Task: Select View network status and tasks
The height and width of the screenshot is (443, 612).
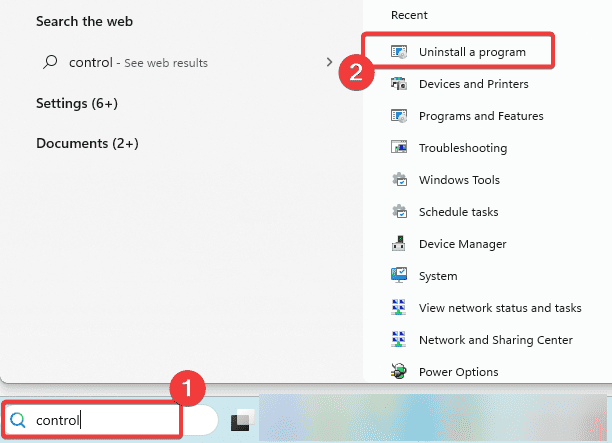Action: click(x=500, y=308)
